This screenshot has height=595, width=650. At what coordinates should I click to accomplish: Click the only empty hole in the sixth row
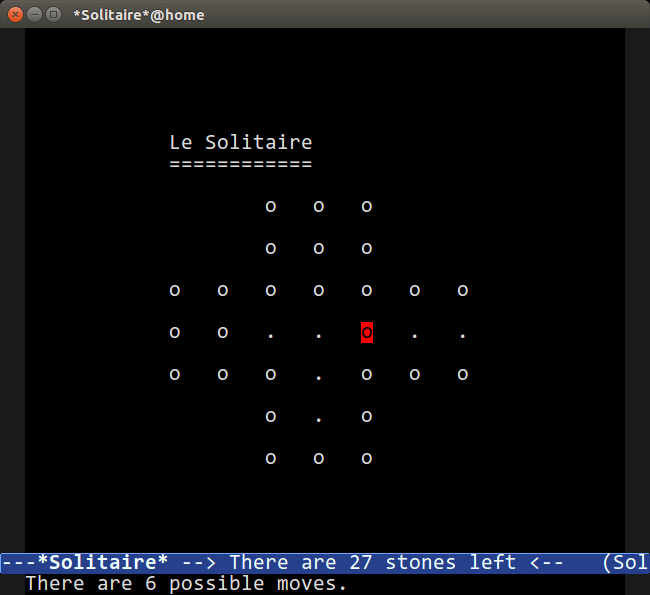click(x=319, y=418)
